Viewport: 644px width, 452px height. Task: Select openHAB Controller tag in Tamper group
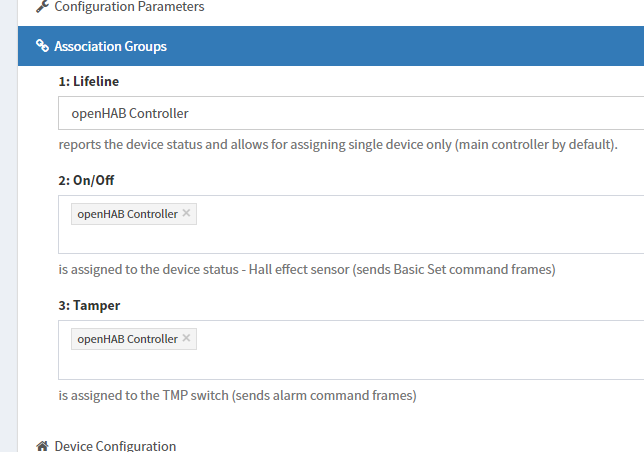[127, 339]
